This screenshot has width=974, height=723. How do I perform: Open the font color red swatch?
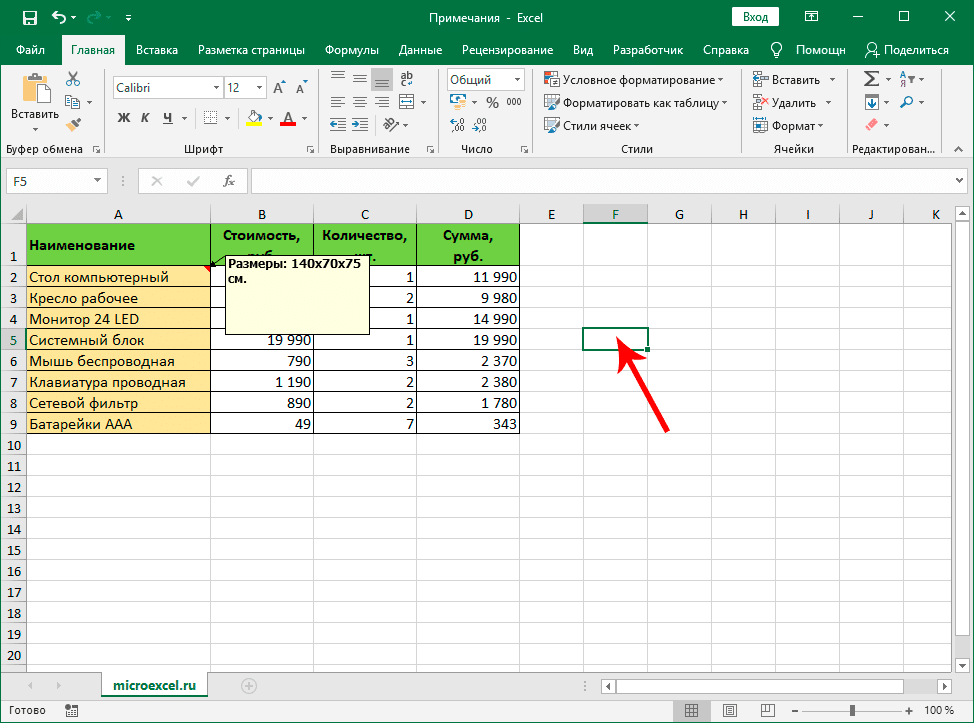coord(287,117)
